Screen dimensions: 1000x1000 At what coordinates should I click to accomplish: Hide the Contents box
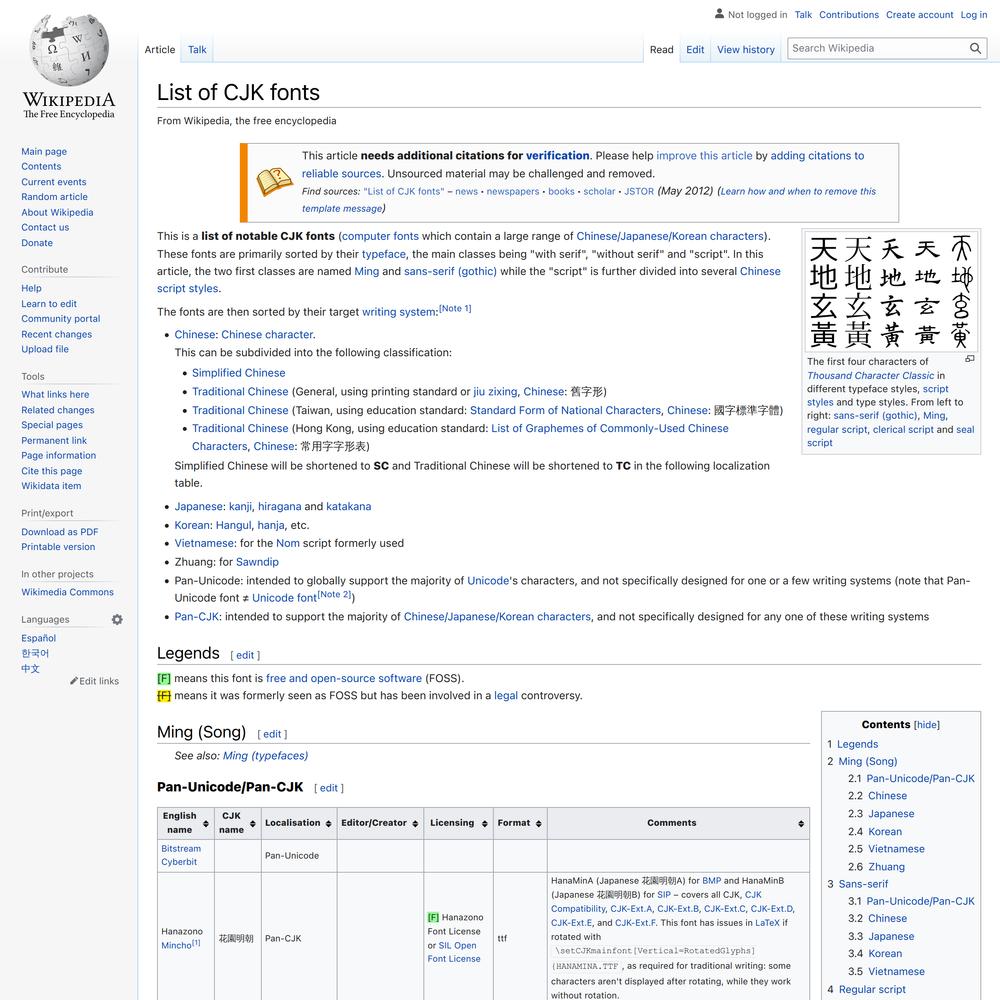pos(927,725)
